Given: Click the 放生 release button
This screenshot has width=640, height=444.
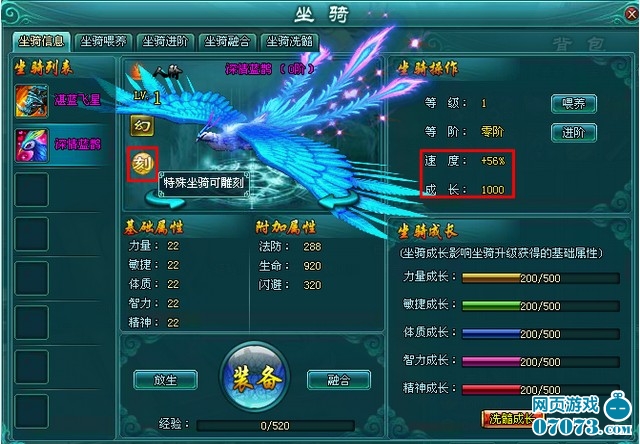Looking at the screenshot, I should (166, 380).
